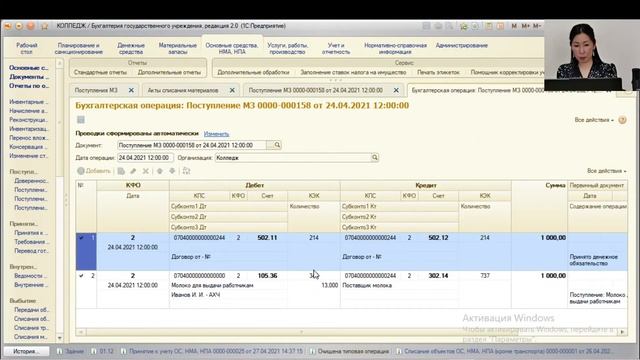Click the move row up icon
Viewport: 640px width, 360px height.
pyautogui.click(x=160, y=171)
